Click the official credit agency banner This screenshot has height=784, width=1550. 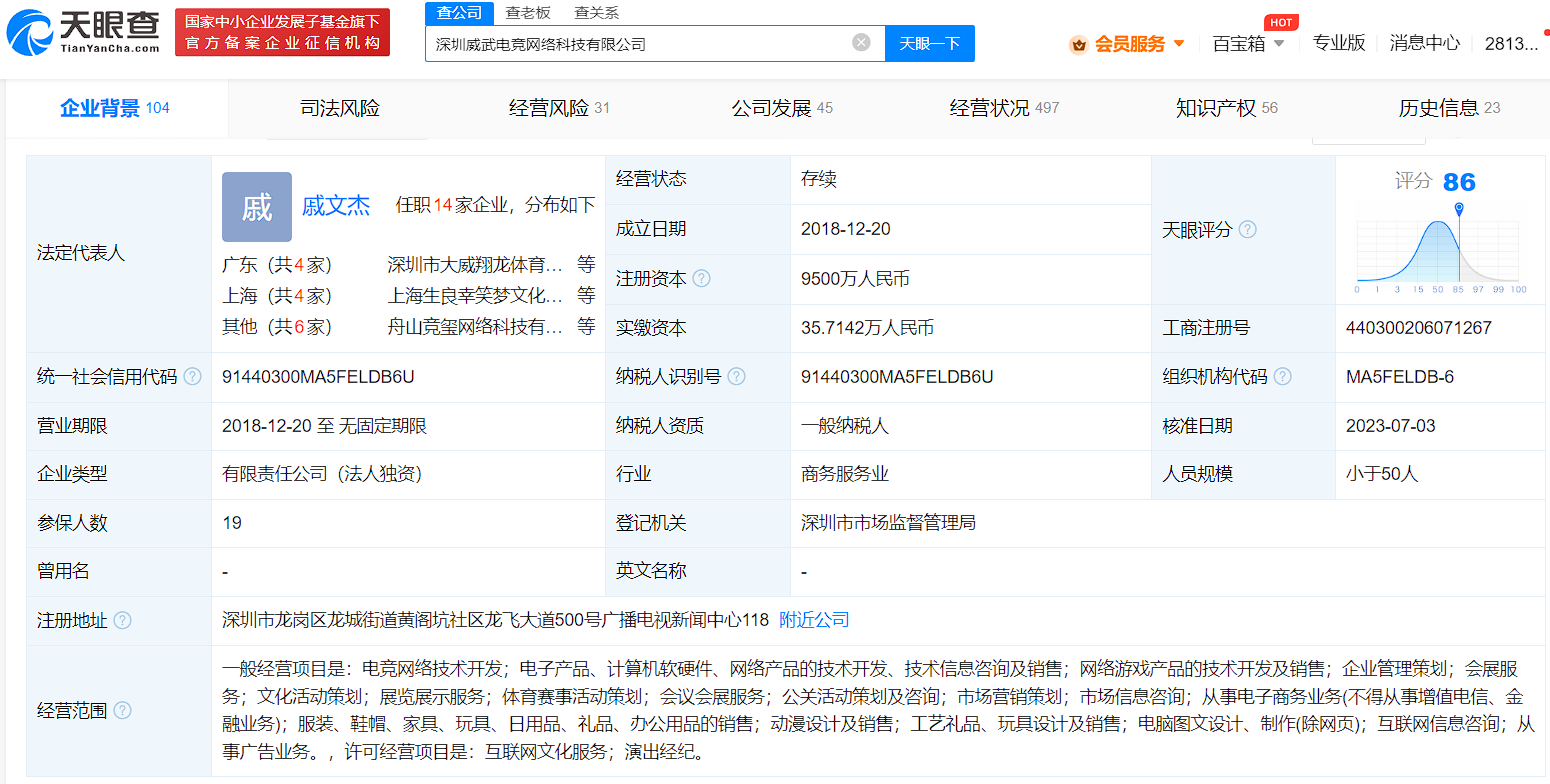point(282,32)
